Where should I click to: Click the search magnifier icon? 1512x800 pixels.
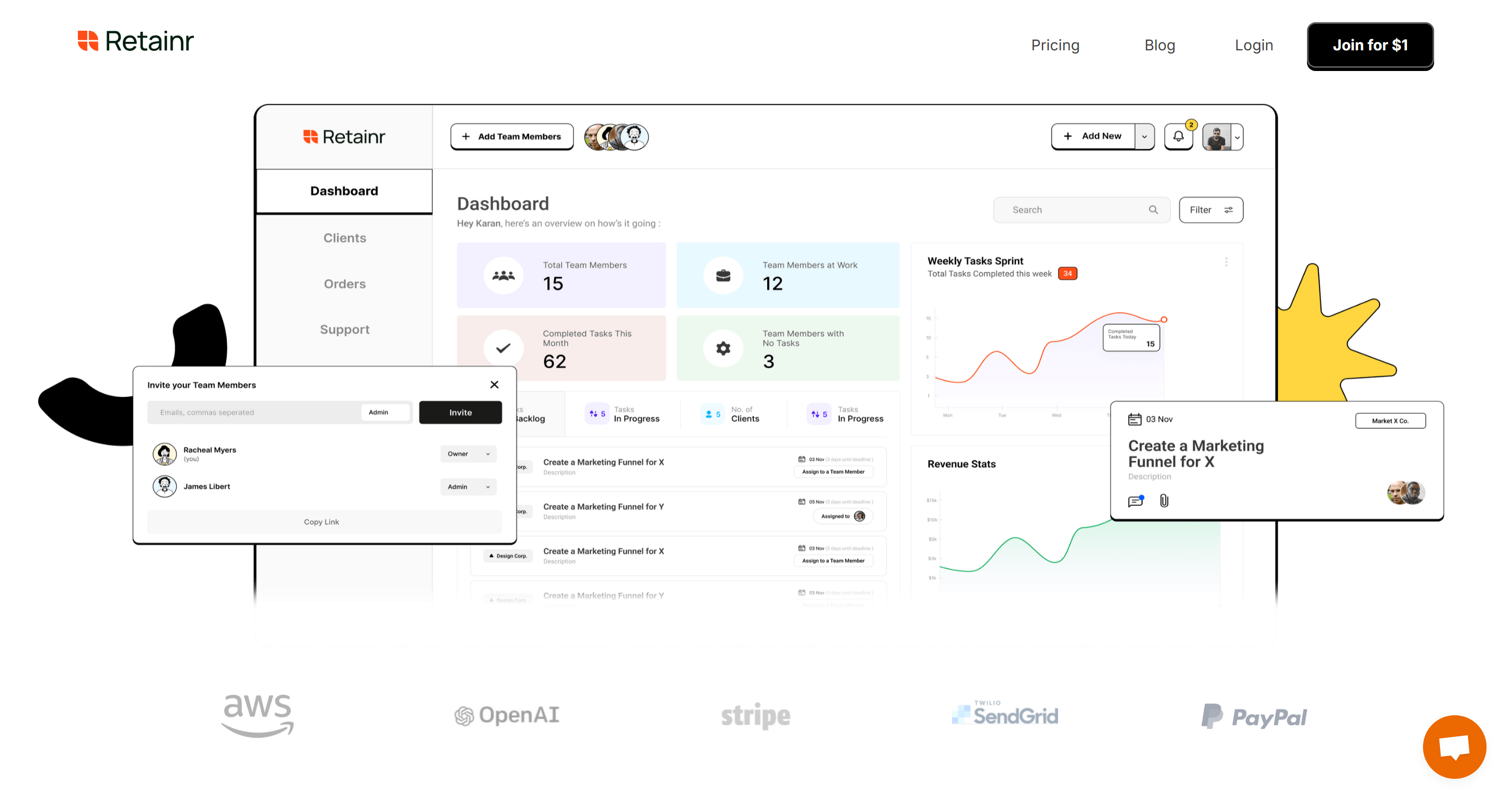(x=1153, y=210)
